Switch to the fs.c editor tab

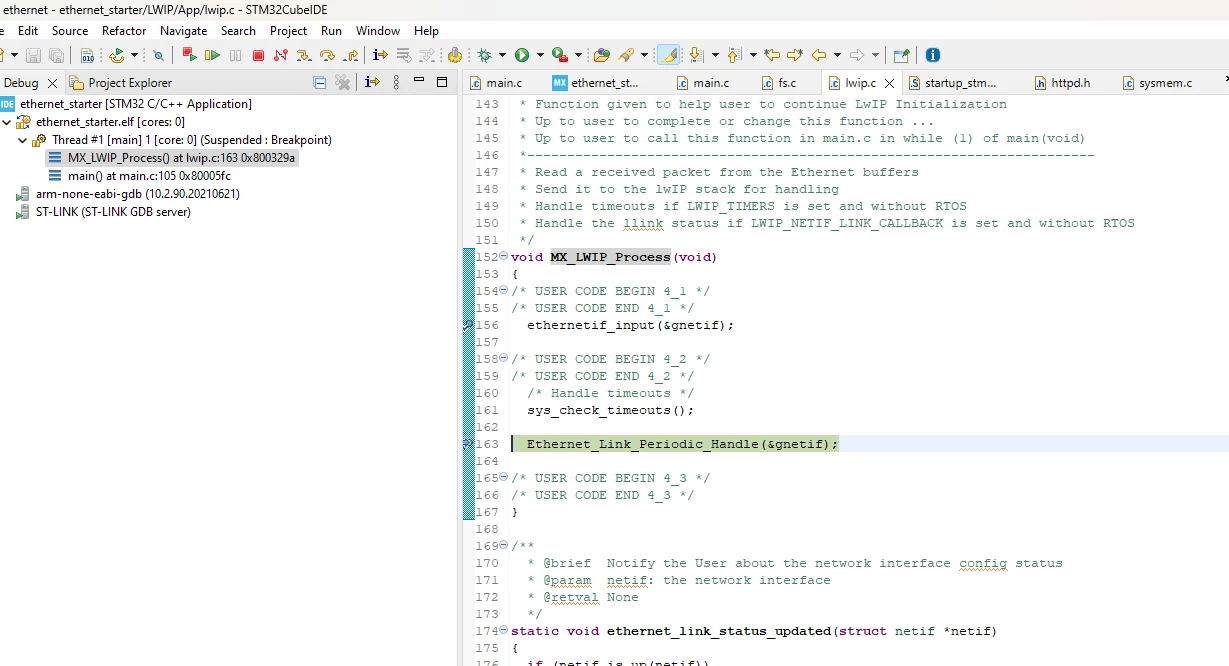click(x=779, y=83)
